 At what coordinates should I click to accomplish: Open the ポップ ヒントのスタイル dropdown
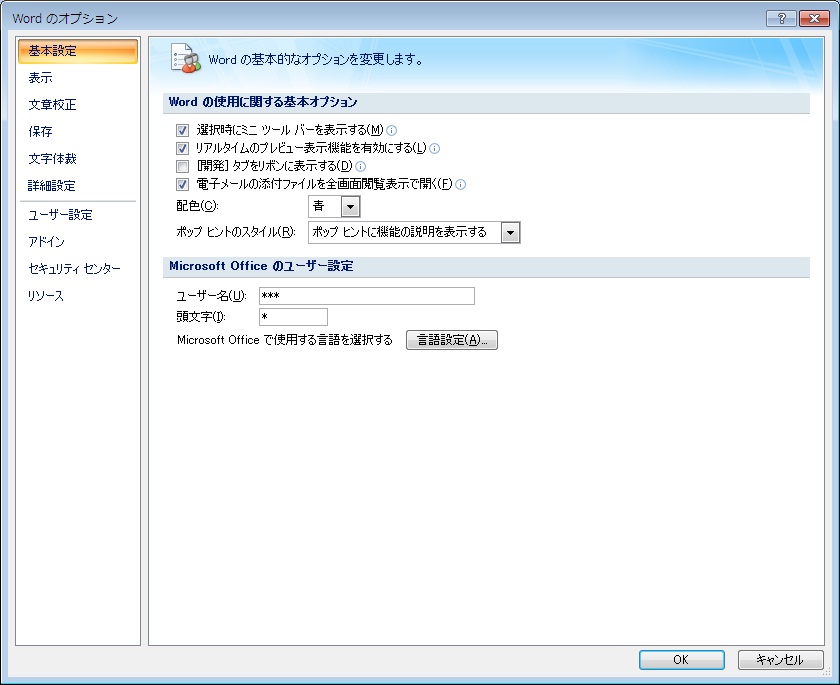tap(510, 232)
